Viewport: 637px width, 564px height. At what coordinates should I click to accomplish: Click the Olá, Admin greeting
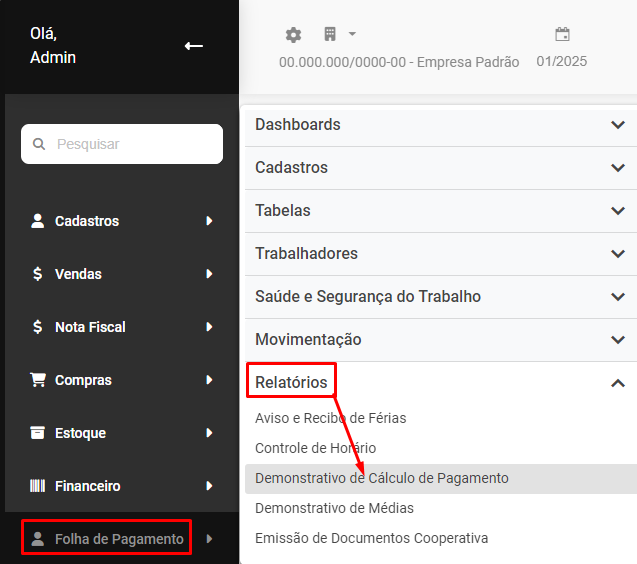pos(53,45)
